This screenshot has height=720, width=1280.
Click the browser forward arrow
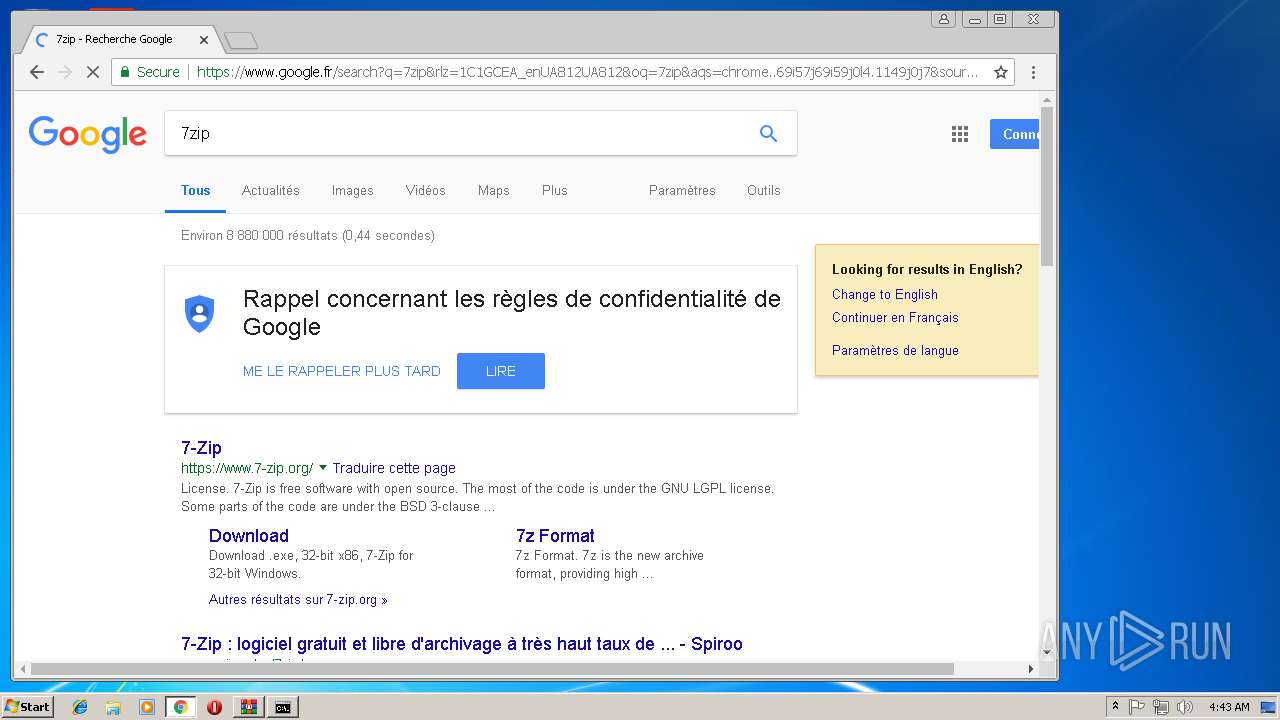[65, 72]
